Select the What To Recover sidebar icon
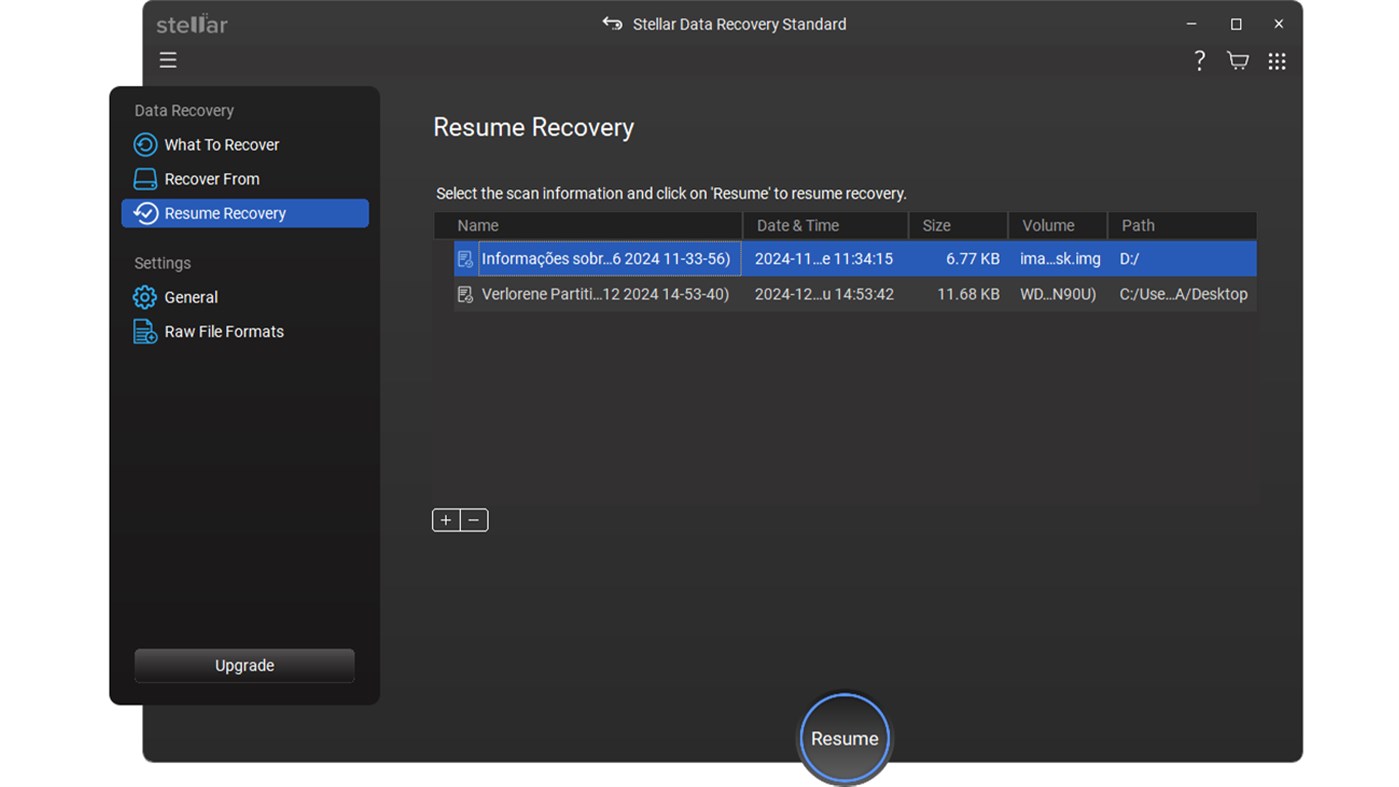This screenshot has height=787, width=1399. pos(145,144)
